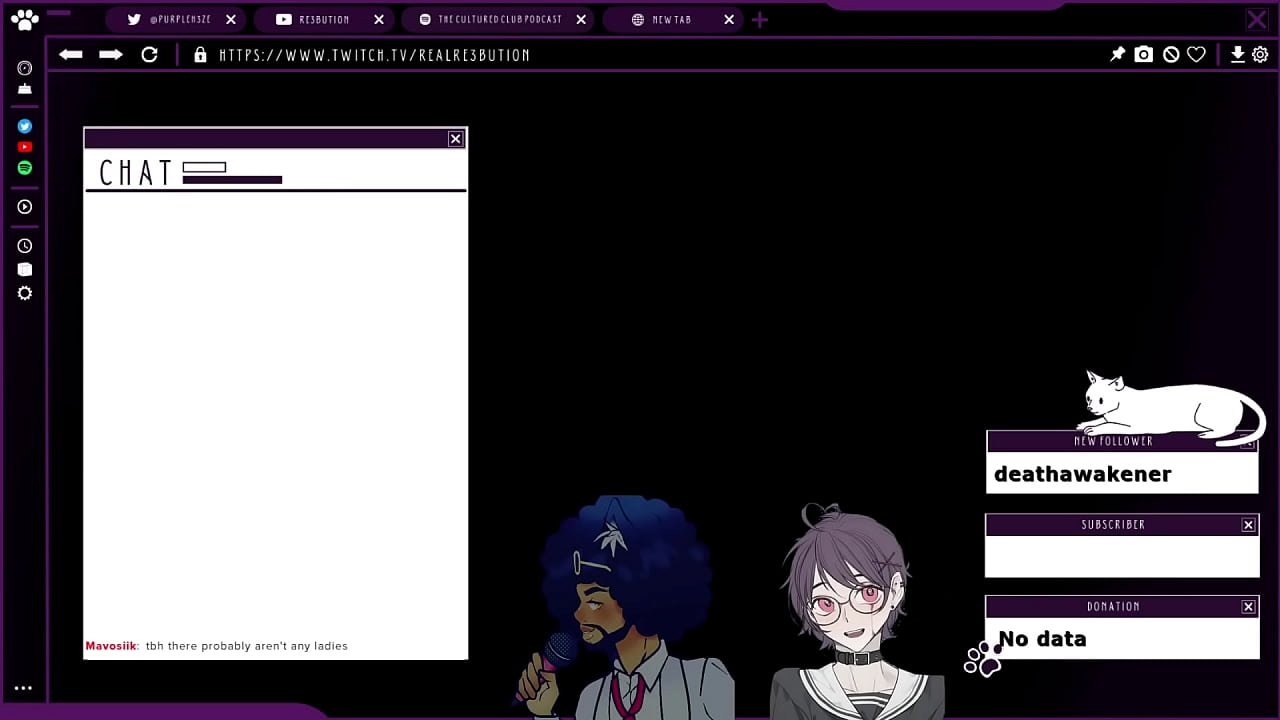
Task: Click the heart favorite icon in the toolbar
Action: tap(1196, 55)
